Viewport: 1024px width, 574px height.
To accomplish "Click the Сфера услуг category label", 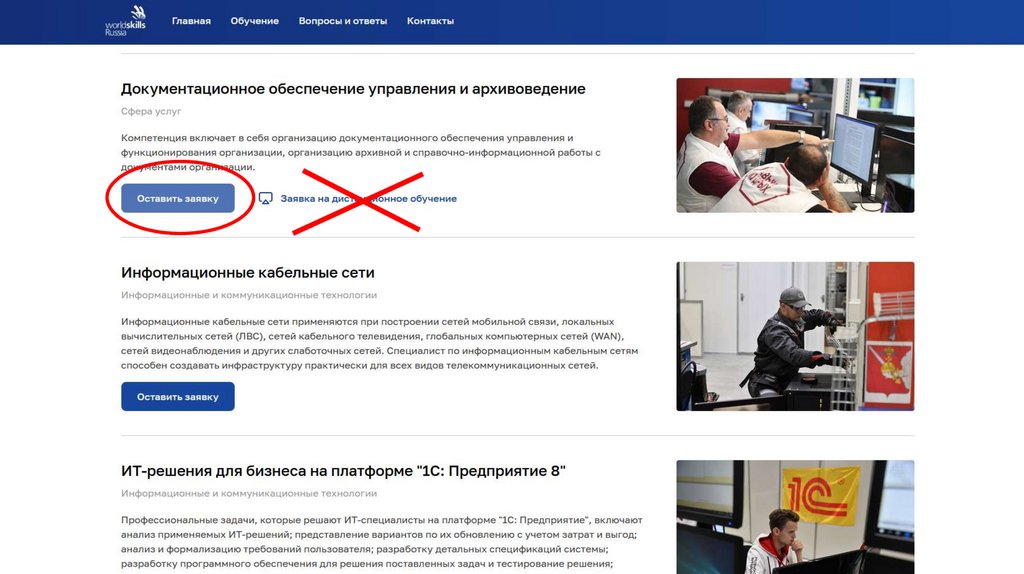I will pos(151,111).
